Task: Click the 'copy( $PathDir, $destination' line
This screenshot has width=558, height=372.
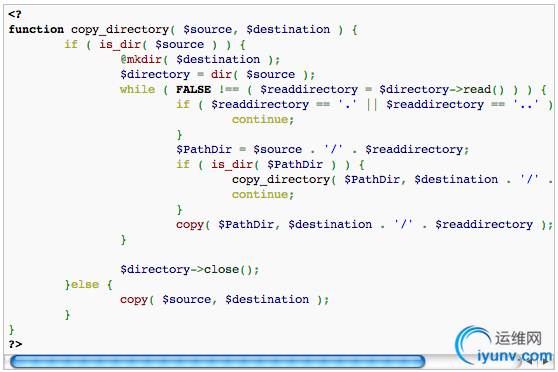Action: 364,224
